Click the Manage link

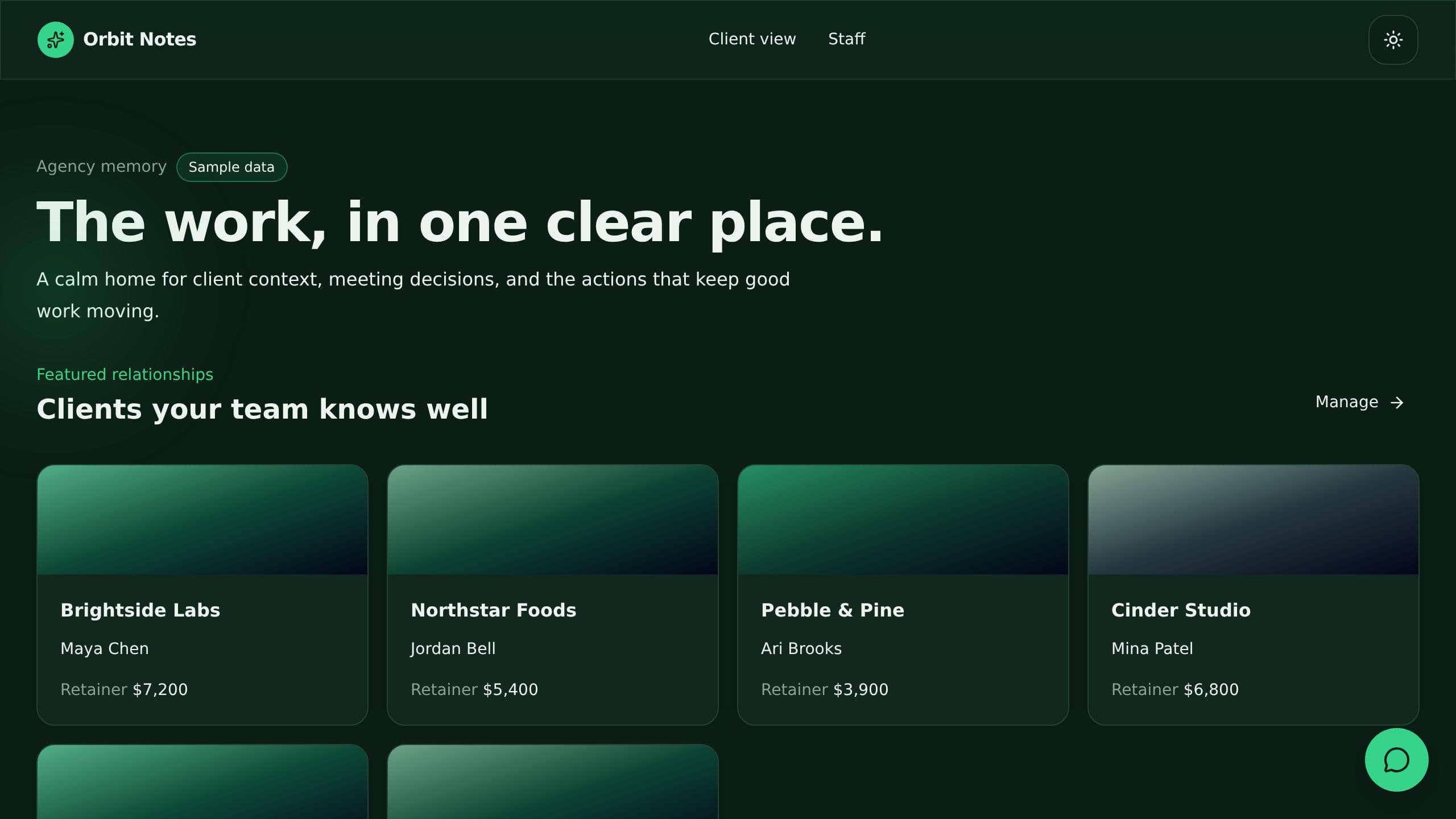click(1359, 402)
